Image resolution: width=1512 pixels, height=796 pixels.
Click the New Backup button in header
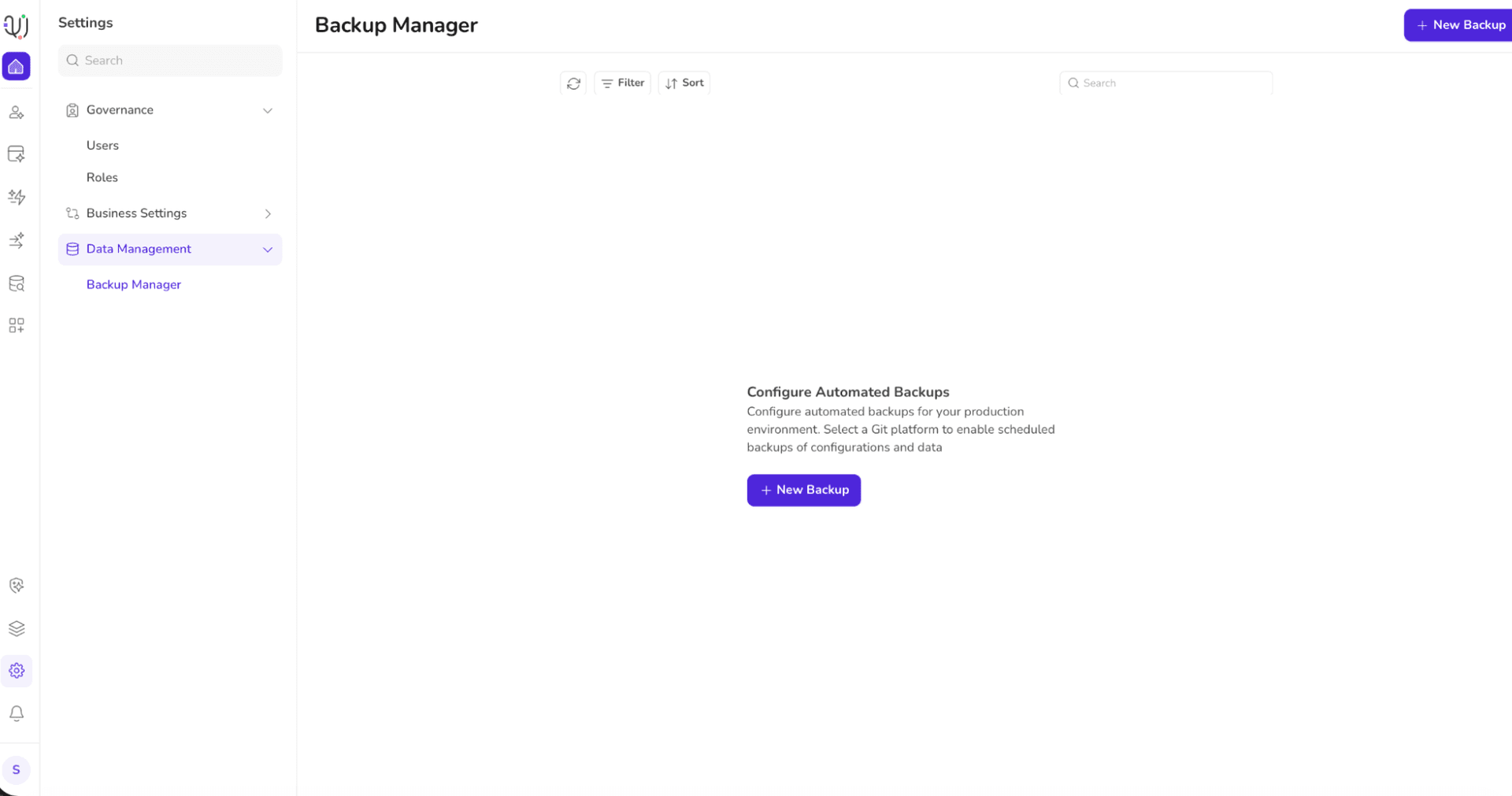point(1459,25)
